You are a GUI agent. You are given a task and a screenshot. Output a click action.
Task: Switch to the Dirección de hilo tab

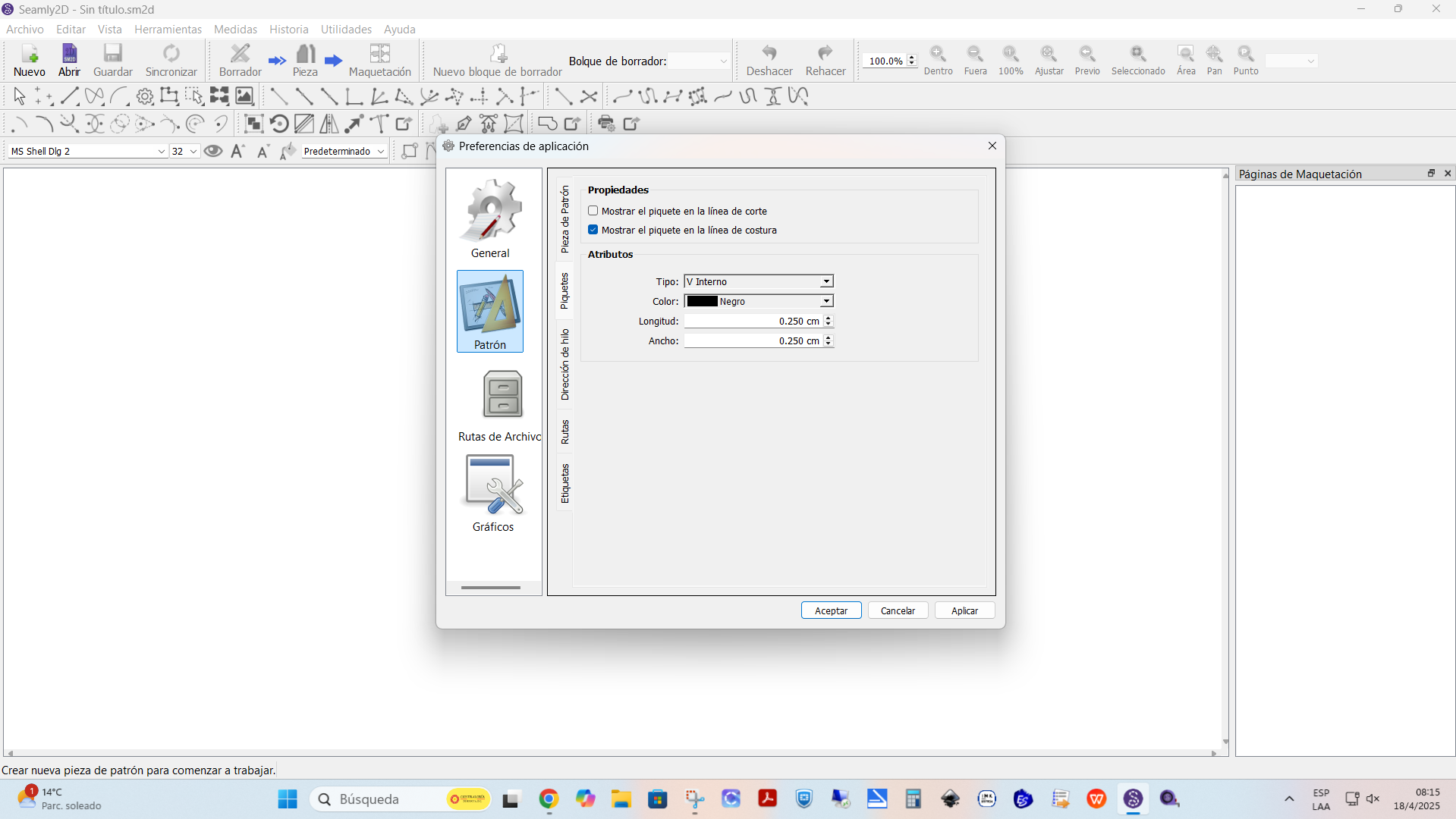point(564,365)
